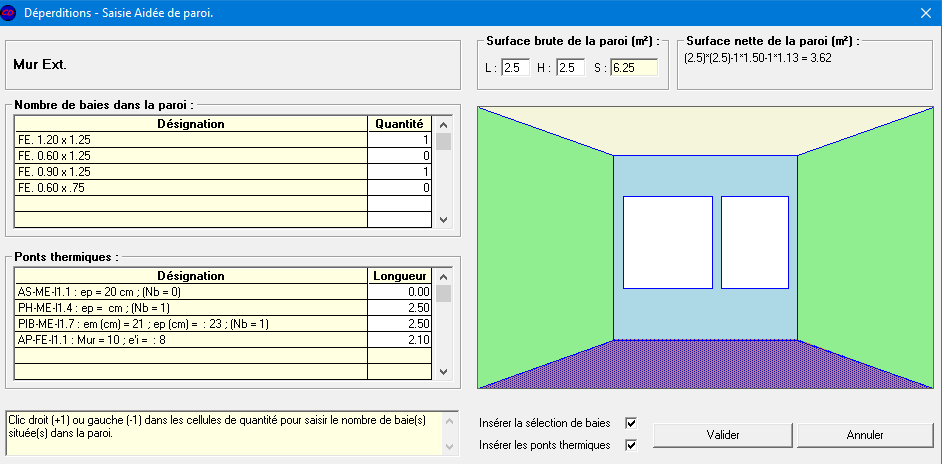Click quantity cell for FE. 0.90 x 1.25

coord(400,172)
